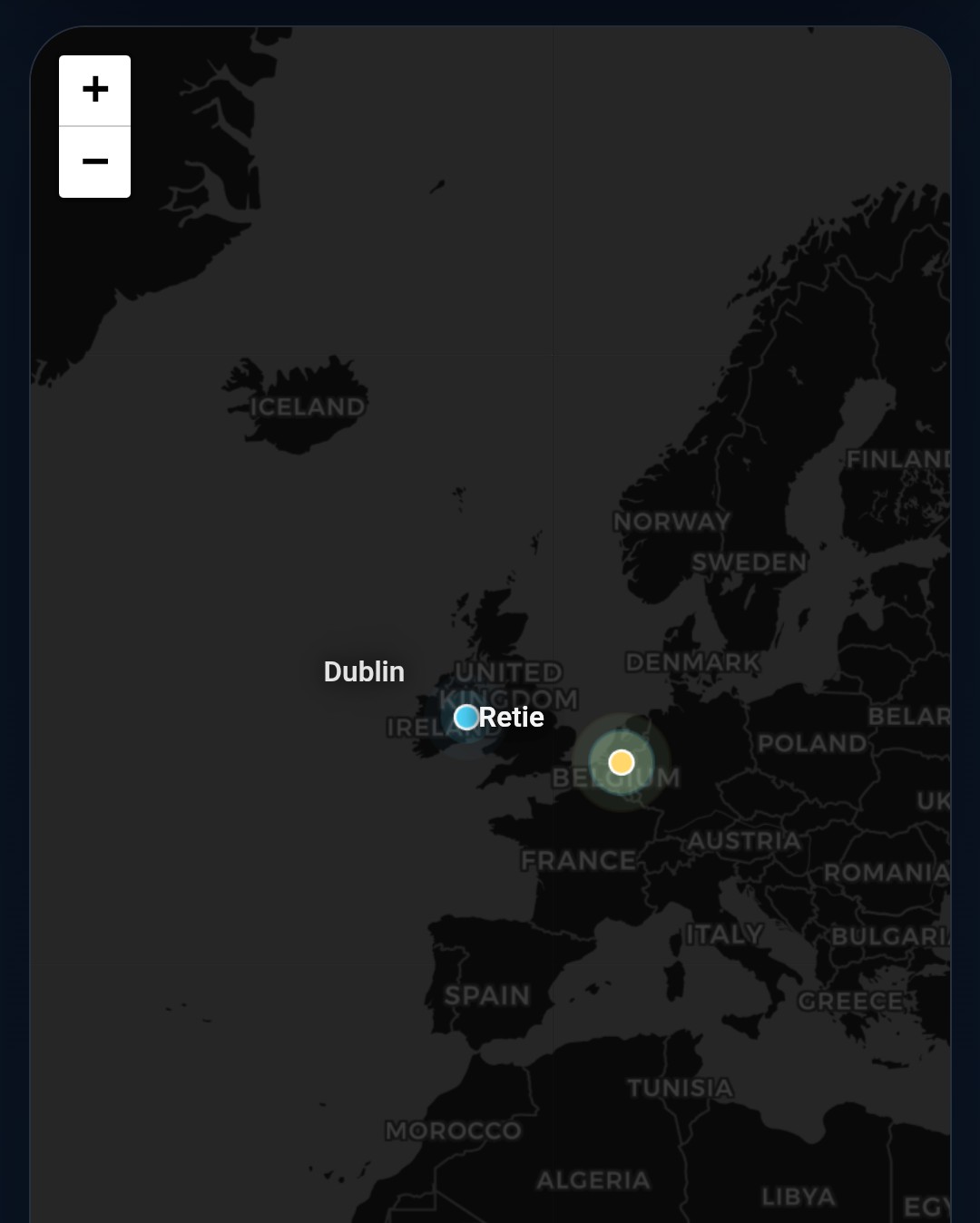980x1223 pixels.
Task: Click the Algeria country label
Action: click(x=593, y=1180)
